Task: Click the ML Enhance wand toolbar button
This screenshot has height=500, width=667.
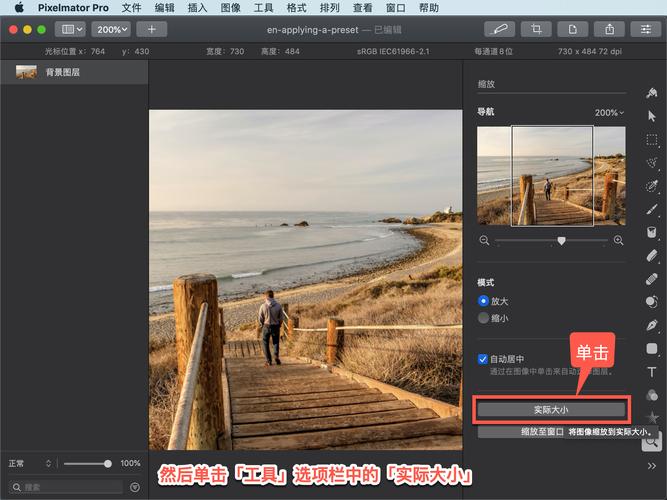Action: pyautogui.click(x=499, y=29)
